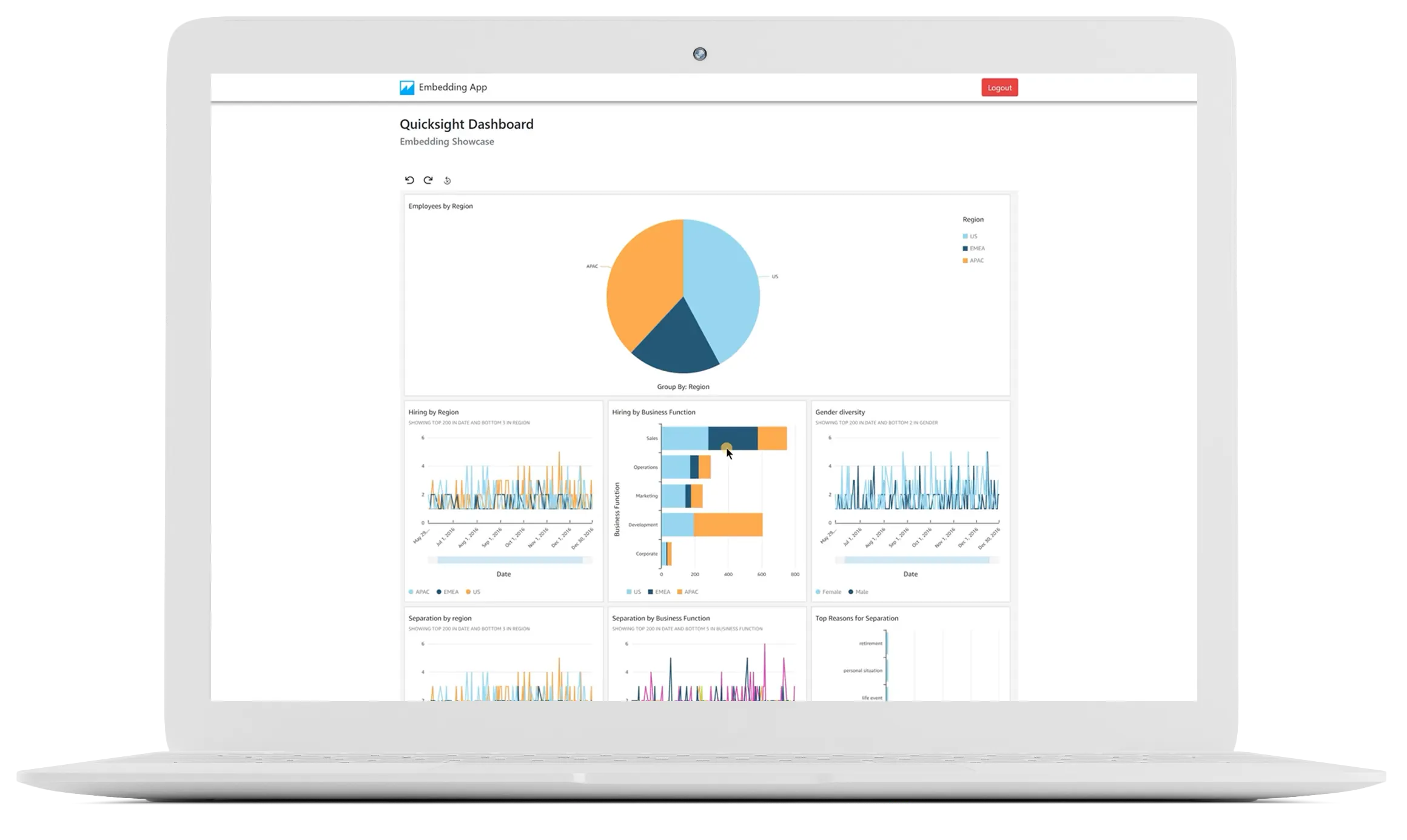Click the reset dashboard icon
Screen dimensions: 1407x840
pyautogui.click(x=447, y=181)
